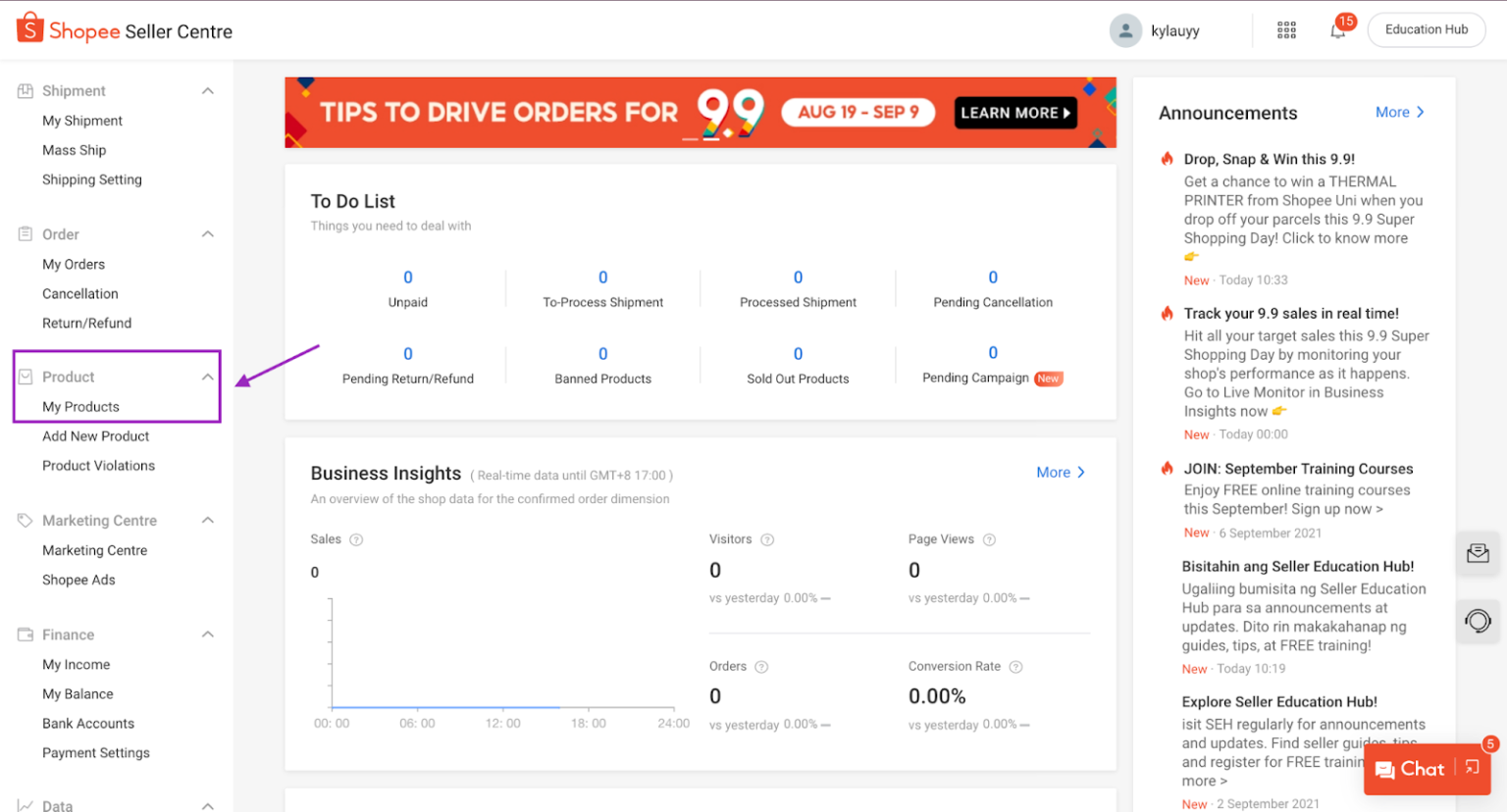Select My Orders in the sidebar
The height and width of the screenshot is (812, 1507).
coord(74,264)
